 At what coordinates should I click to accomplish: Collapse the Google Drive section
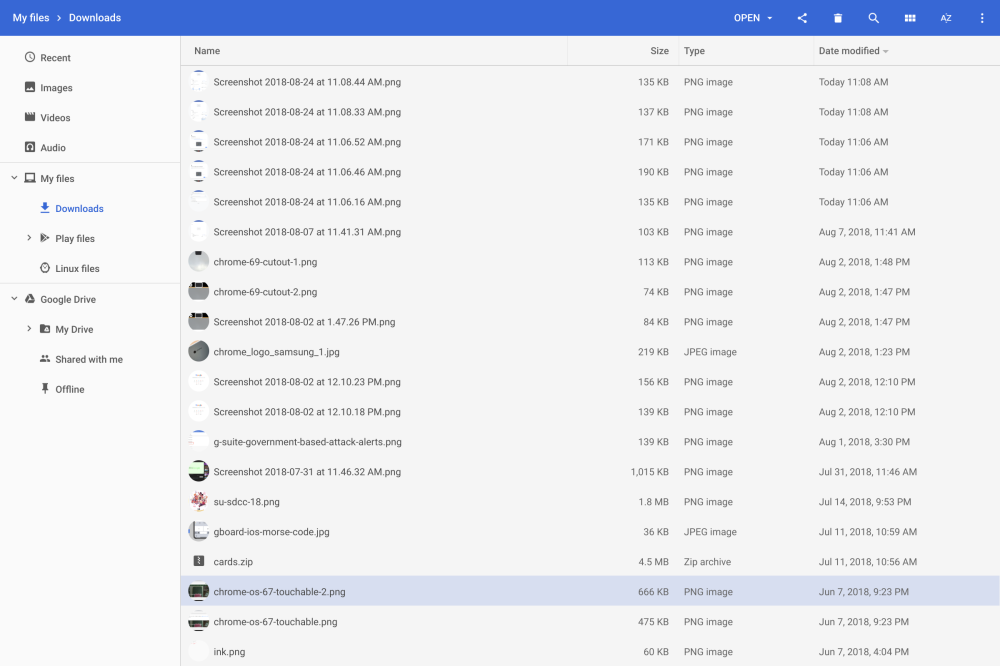(14, 299)
